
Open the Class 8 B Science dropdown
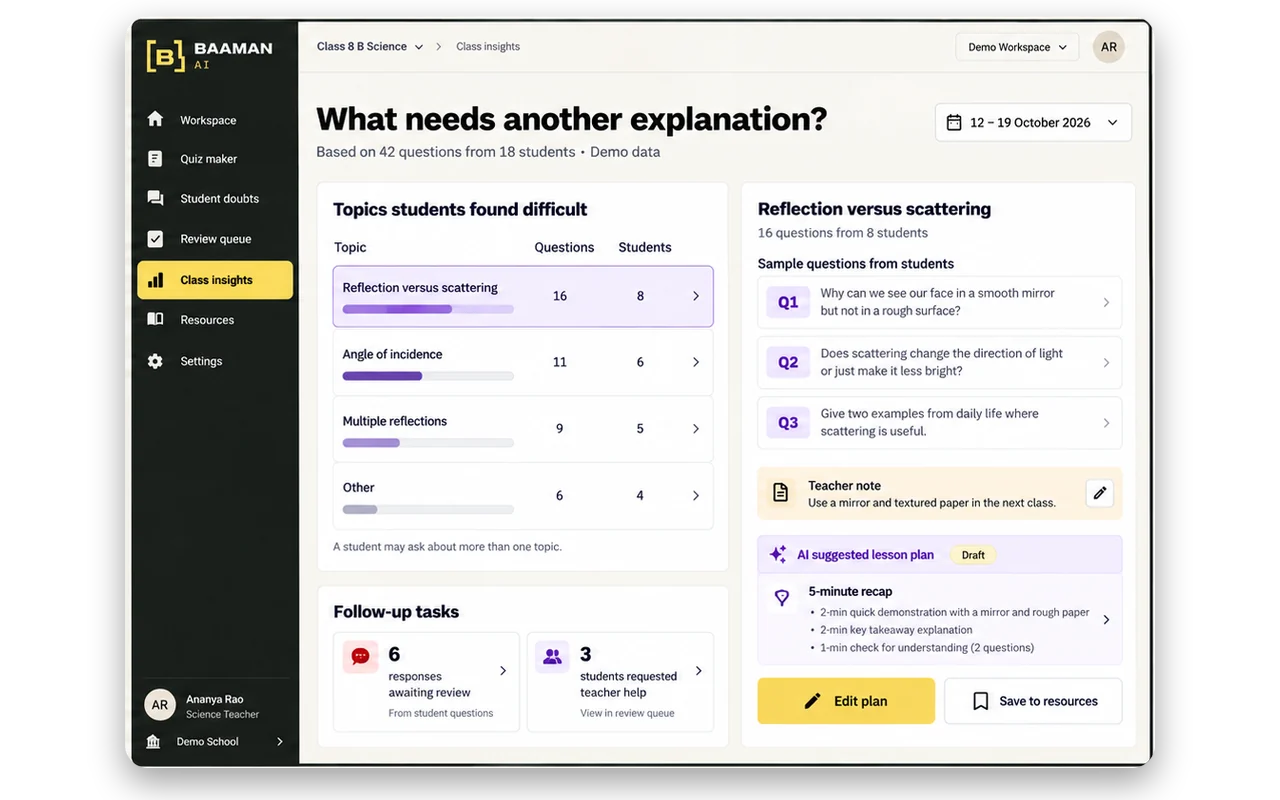(x=370, y=46)
